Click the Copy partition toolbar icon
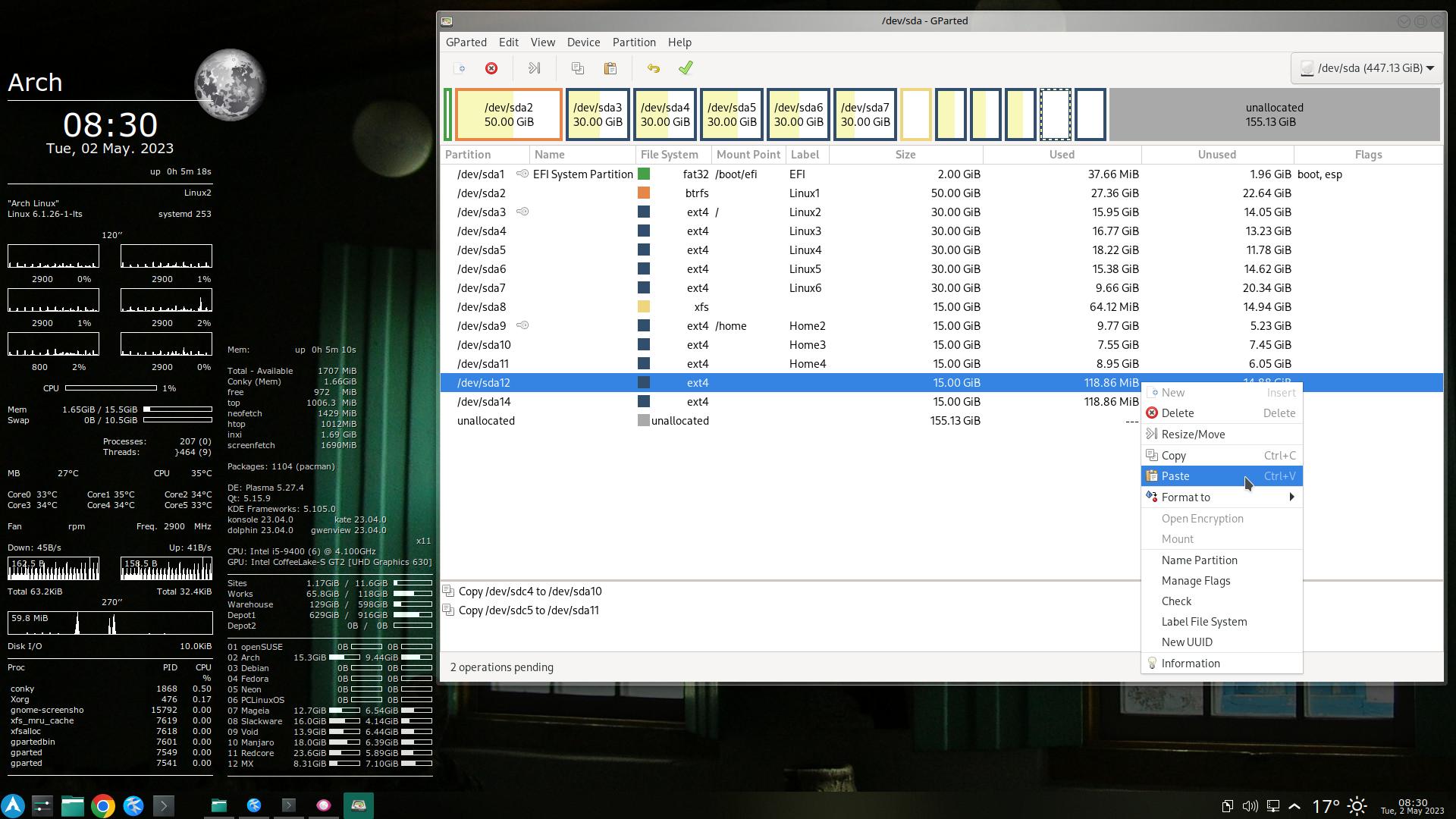The image size is (1456, 819). pyautogui.click(x=578, y=68)
